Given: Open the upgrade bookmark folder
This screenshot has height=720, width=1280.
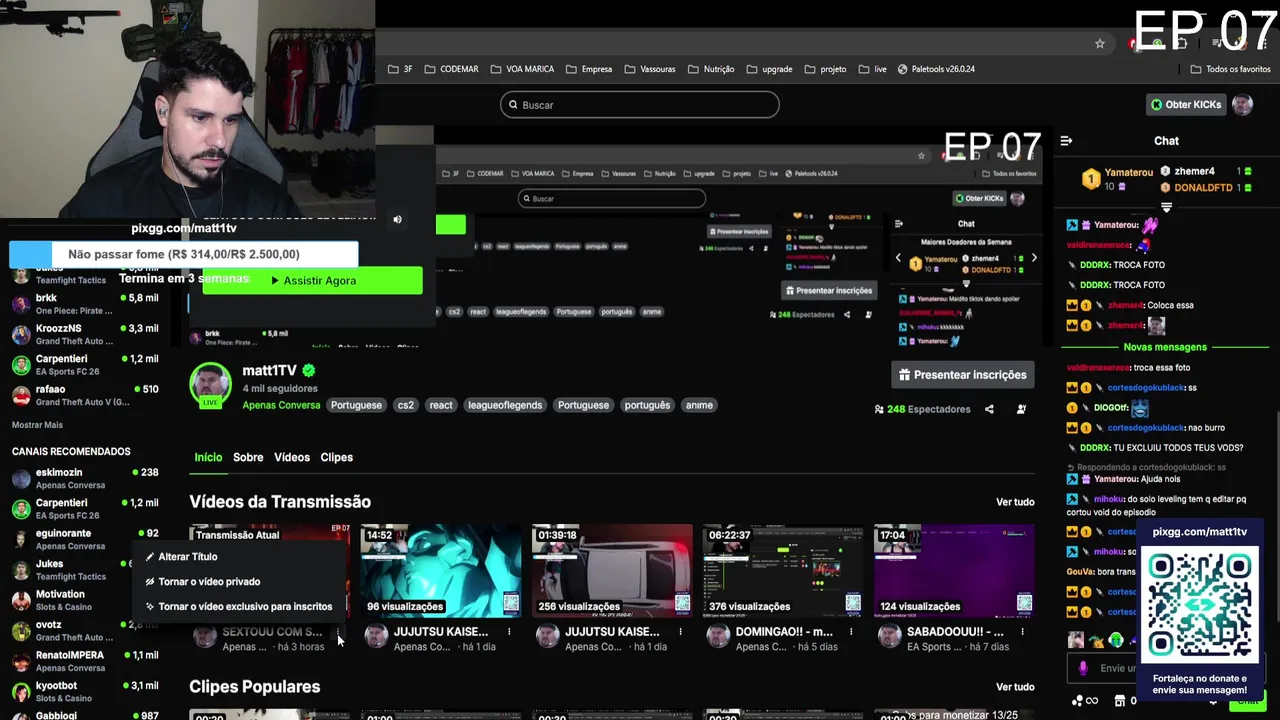Looking at the screenshot, I should point(769,69).
